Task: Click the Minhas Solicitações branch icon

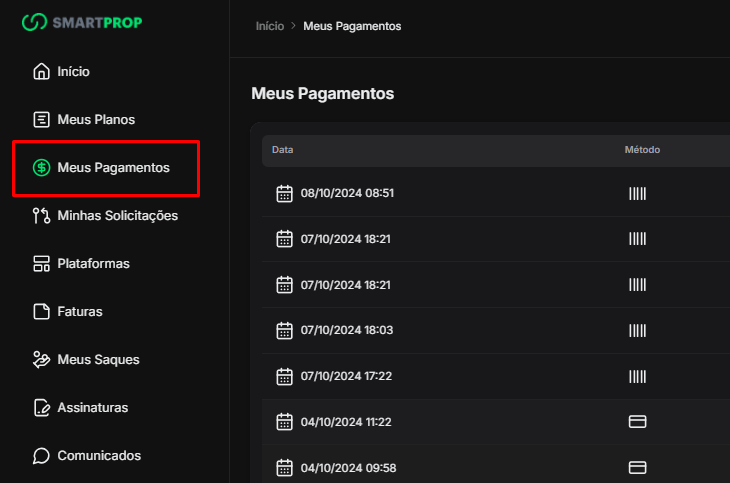Action: 41,216
